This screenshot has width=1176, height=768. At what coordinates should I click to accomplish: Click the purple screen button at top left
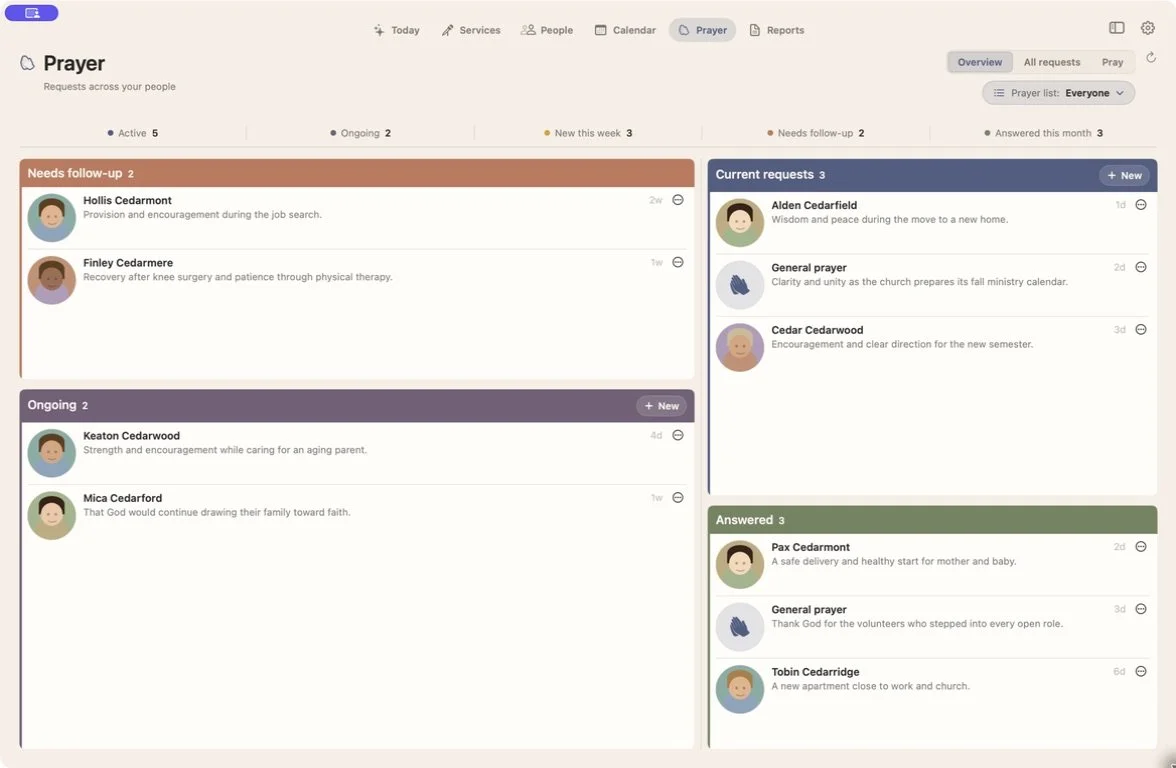click(32, 13)
